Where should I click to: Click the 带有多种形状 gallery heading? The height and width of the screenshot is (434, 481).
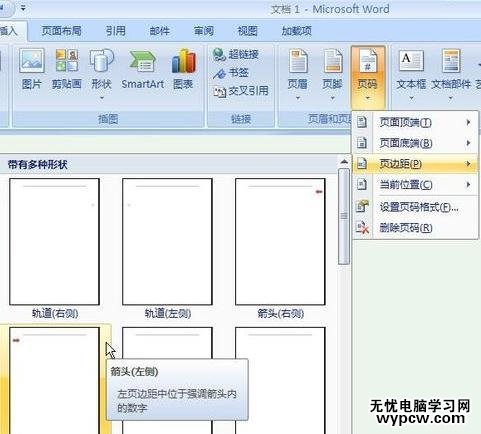(x=38, y=164)
